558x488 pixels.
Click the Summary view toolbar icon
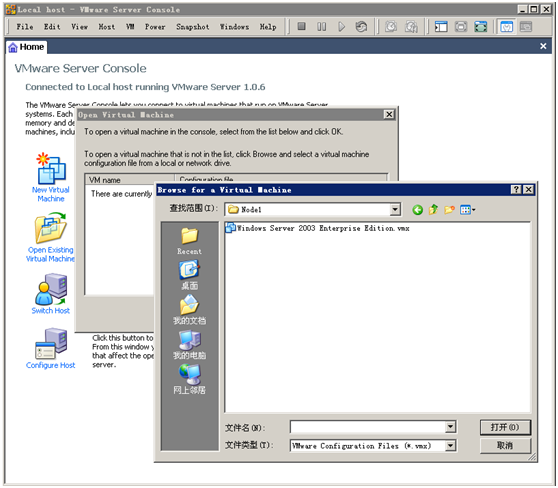pyautogui.click(x=506, y=26)
